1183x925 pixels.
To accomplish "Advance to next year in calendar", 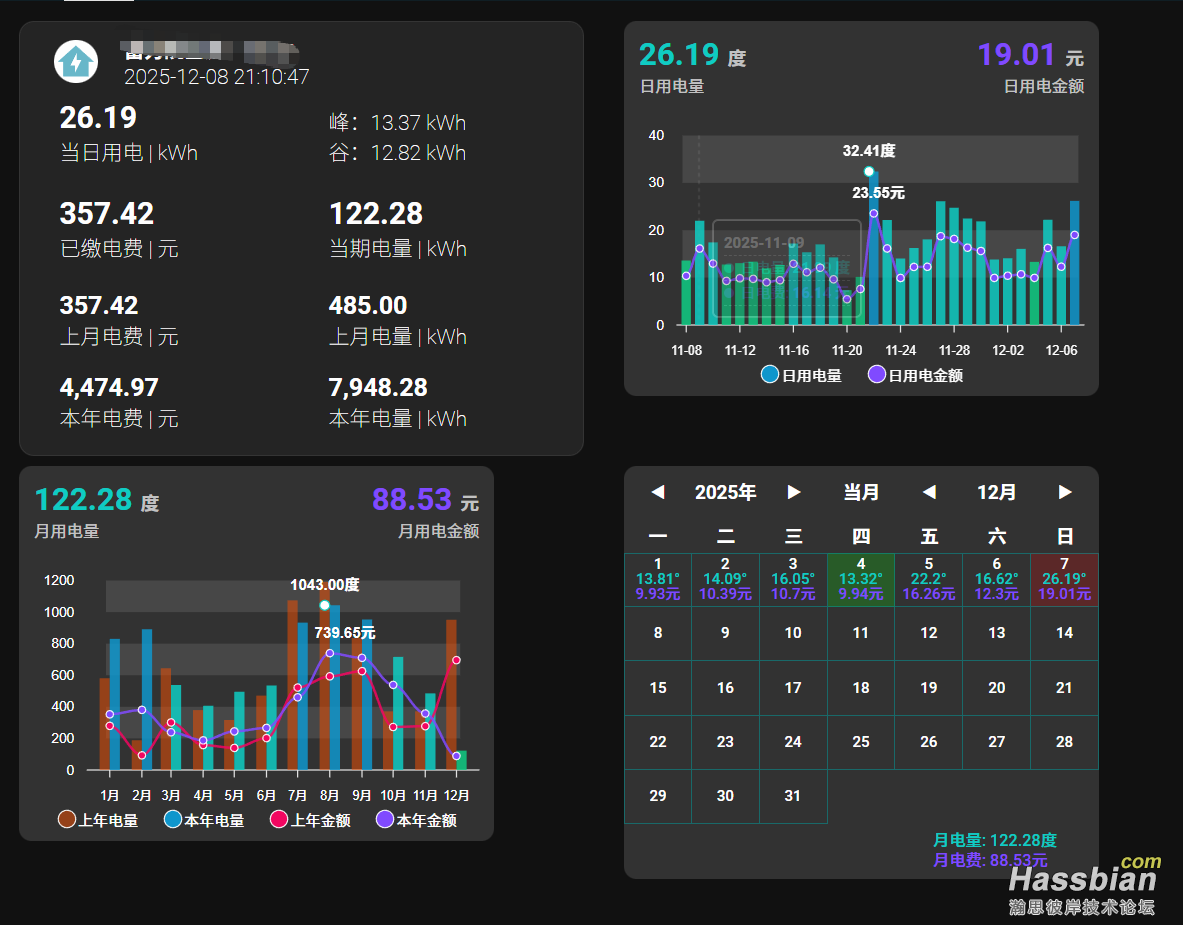I will [x=794, y=492].
